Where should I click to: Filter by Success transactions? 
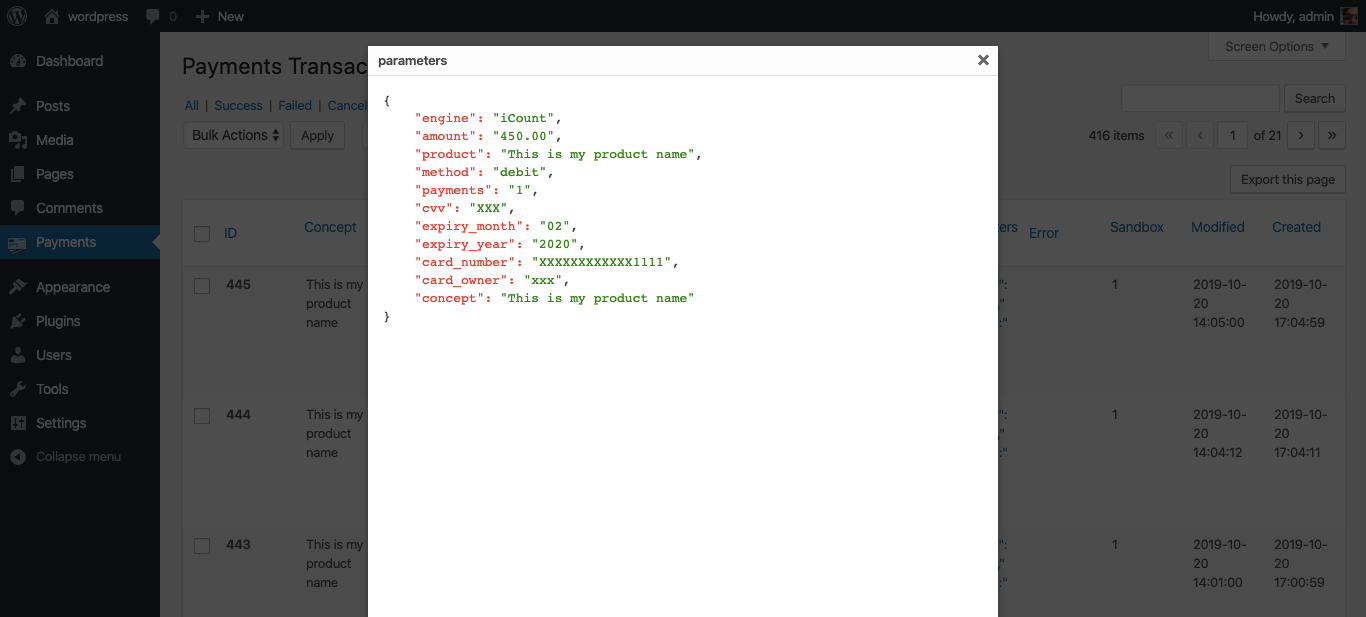[x=238, y=105]
